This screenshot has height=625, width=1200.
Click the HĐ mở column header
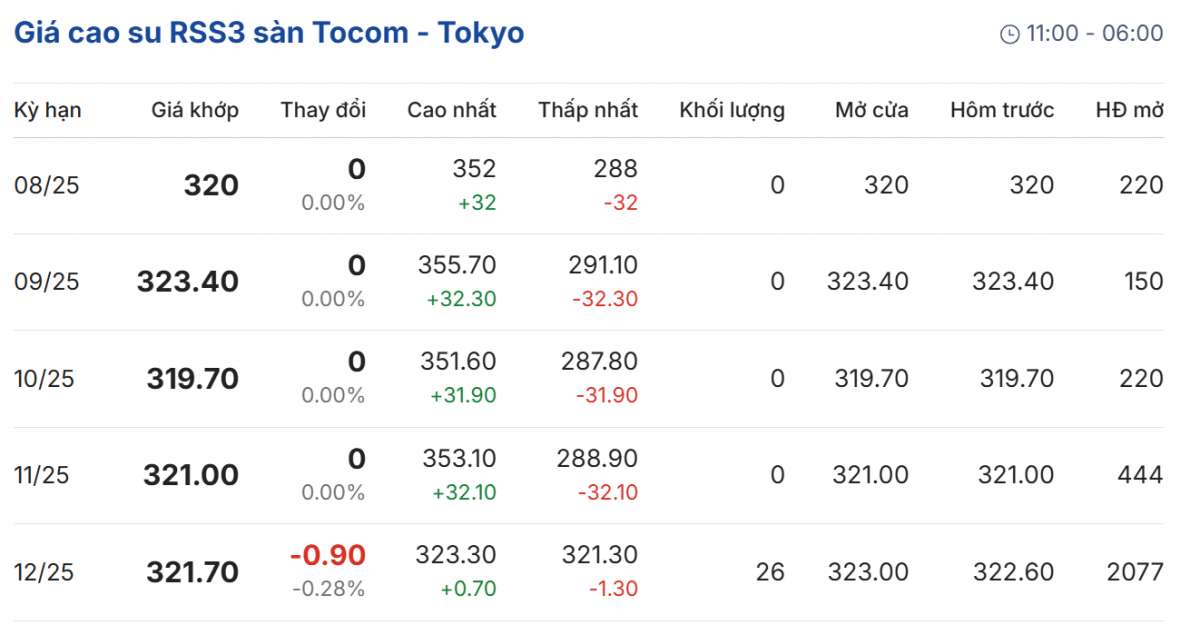(x=1129, y=110)
